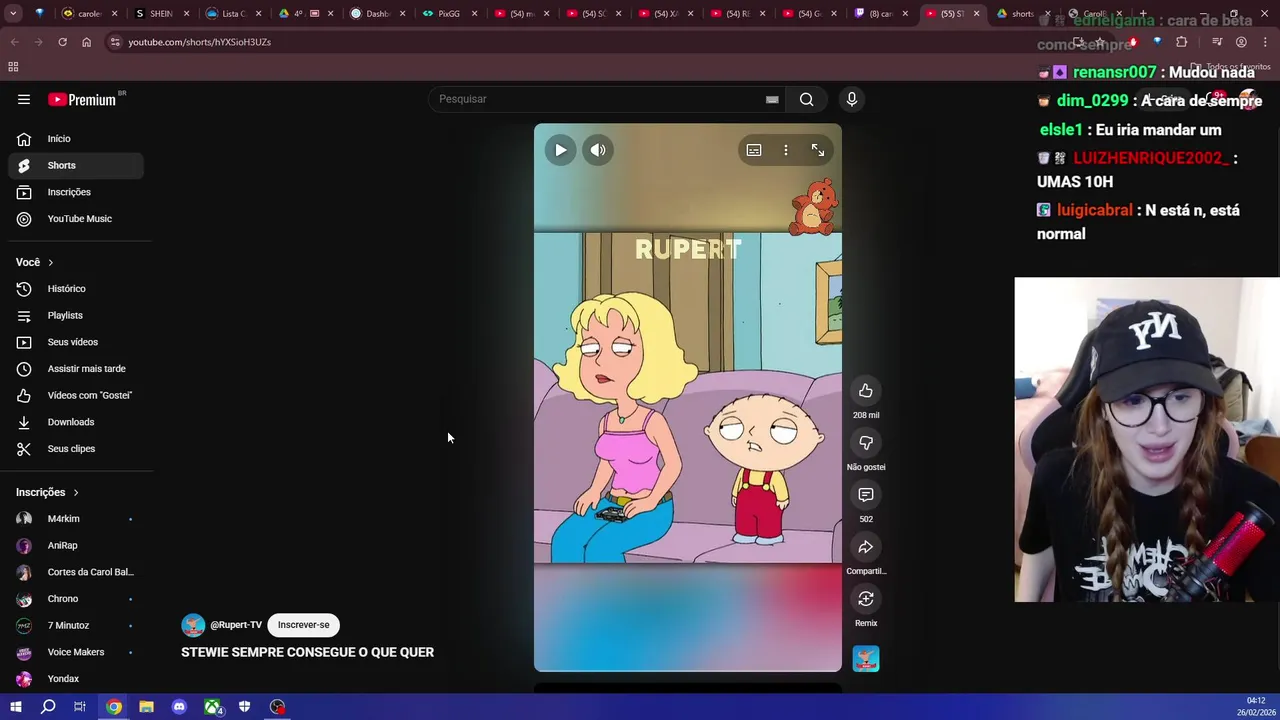Image resolution: width=1280 pixels, height=720 pixels.
Task: Open Playlists
Action: click(x=76, y=315)
